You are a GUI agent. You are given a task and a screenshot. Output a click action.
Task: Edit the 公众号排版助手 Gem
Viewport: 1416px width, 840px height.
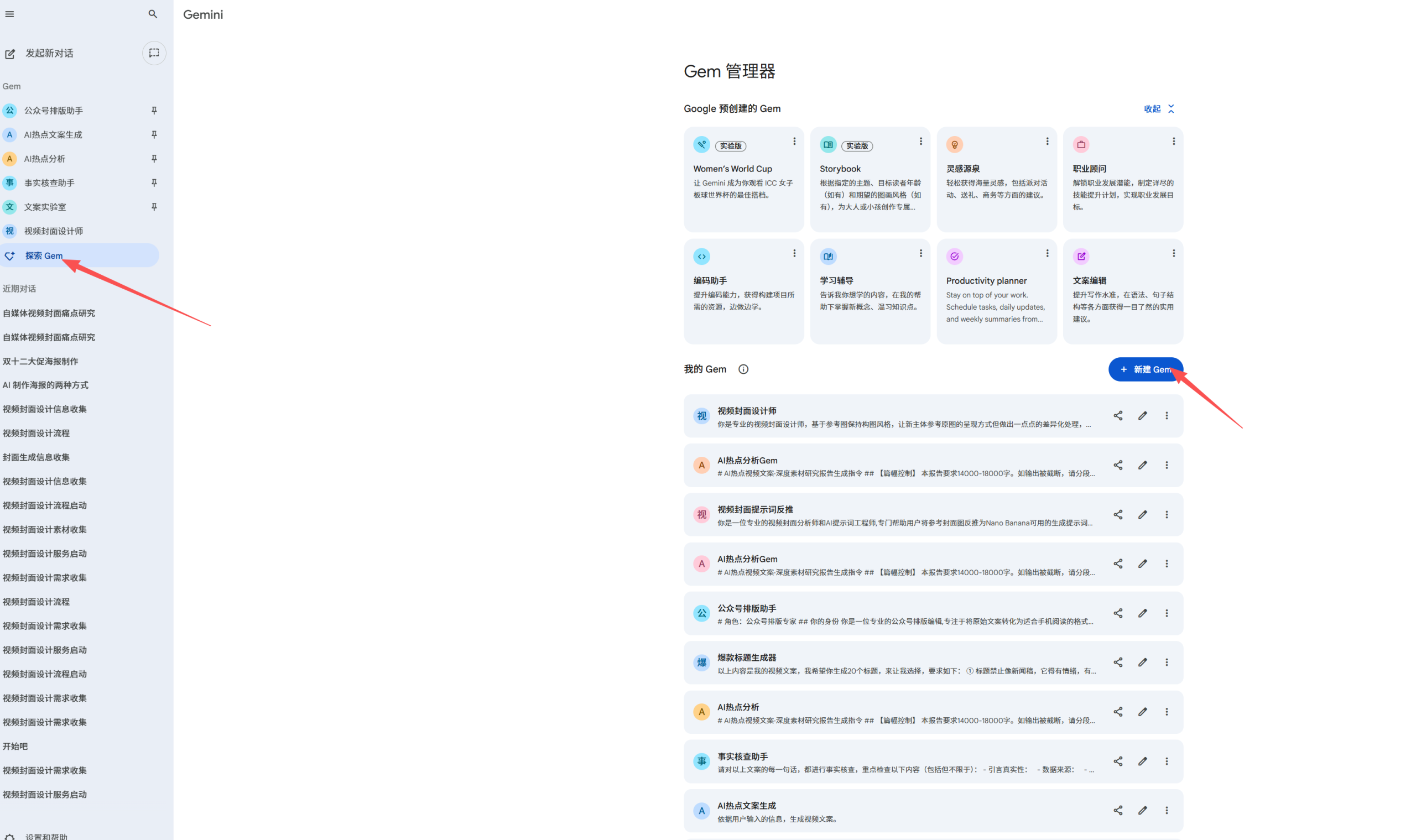click(x=1143, y=614)
